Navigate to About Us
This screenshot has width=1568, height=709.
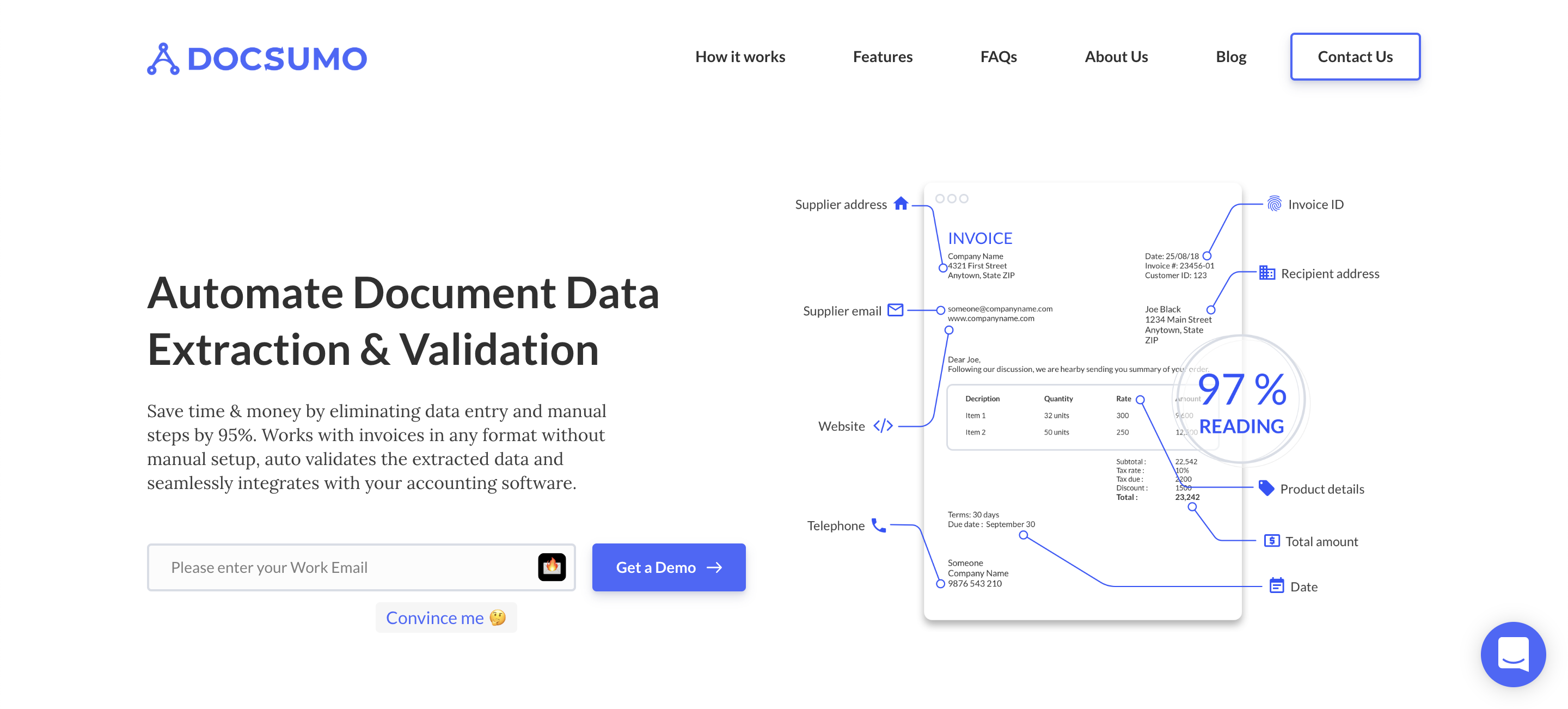point(1116,57)
